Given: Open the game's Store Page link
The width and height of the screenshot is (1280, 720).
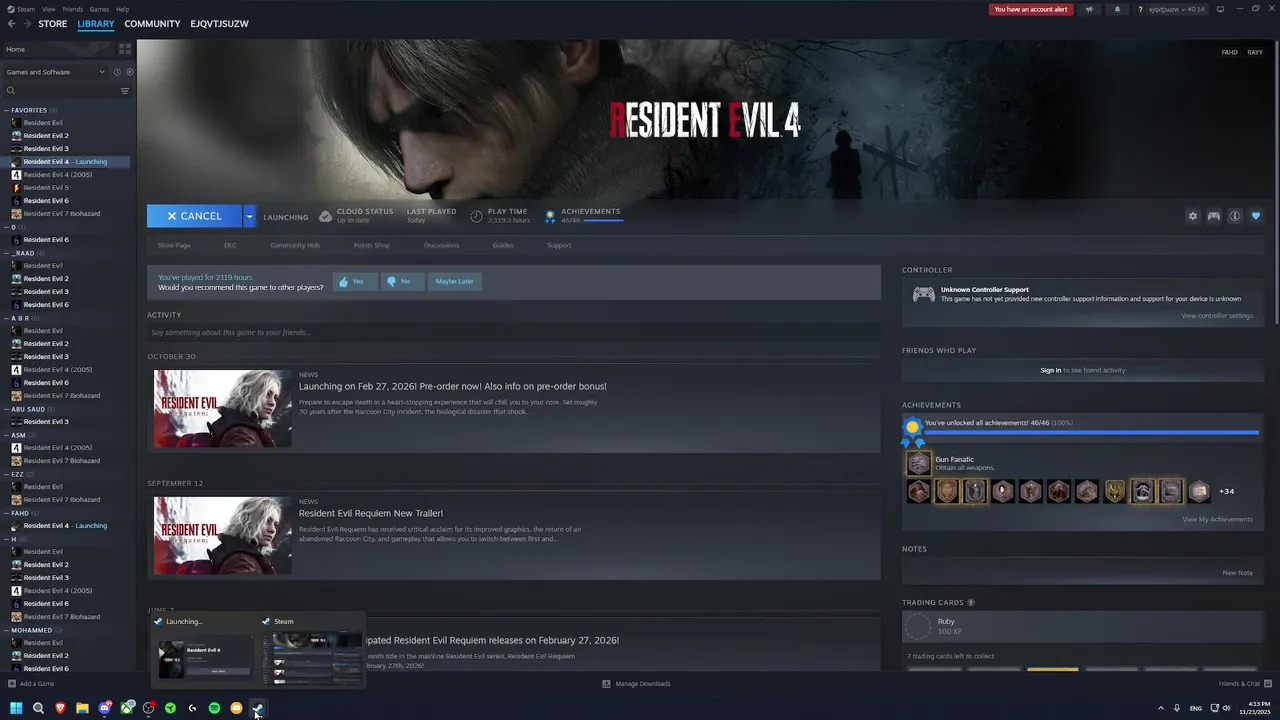Looking at the screenshot, I should click(174, 245).
